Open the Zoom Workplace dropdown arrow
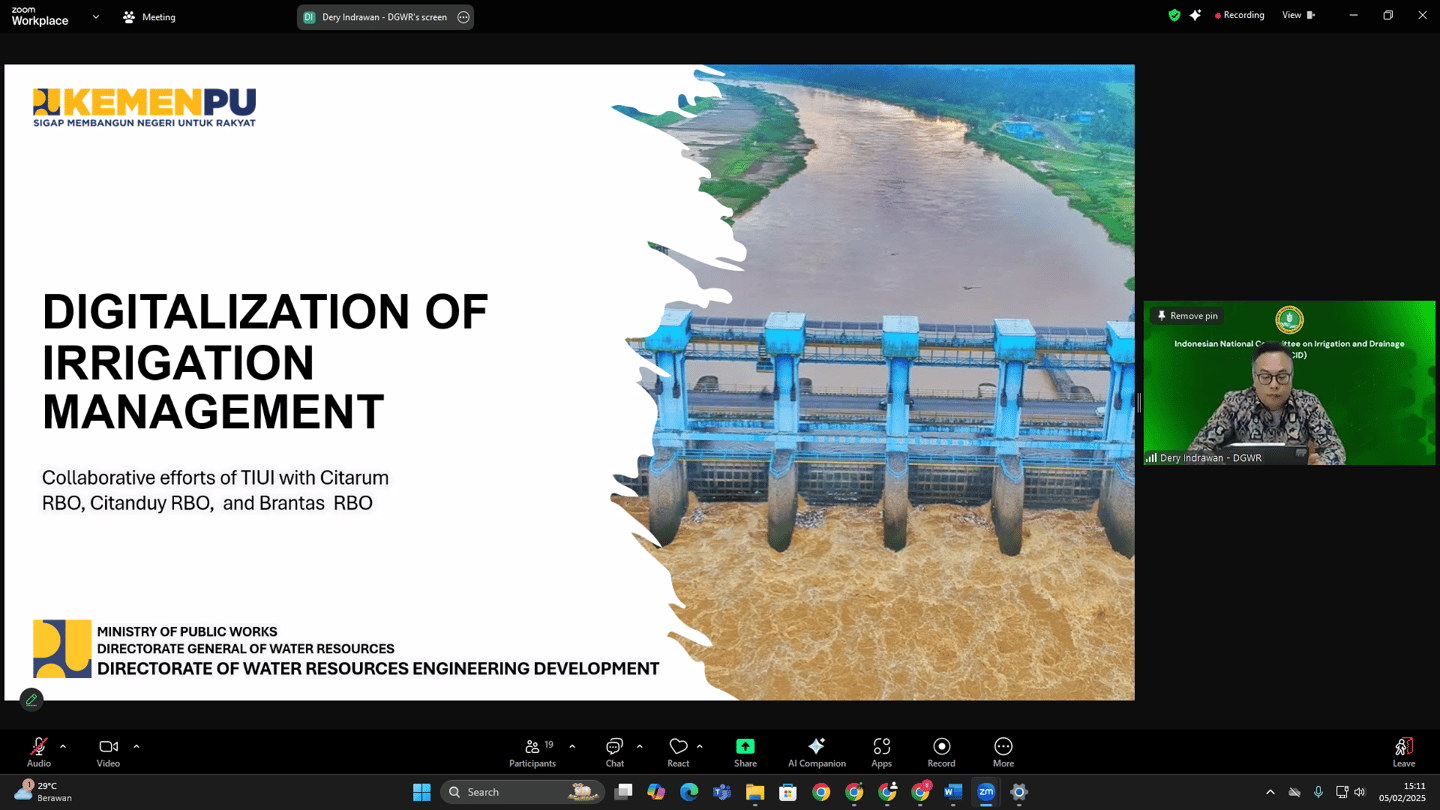Image resolution: width=1440 pixels, height=810 pixels. (x=96, y=17)
